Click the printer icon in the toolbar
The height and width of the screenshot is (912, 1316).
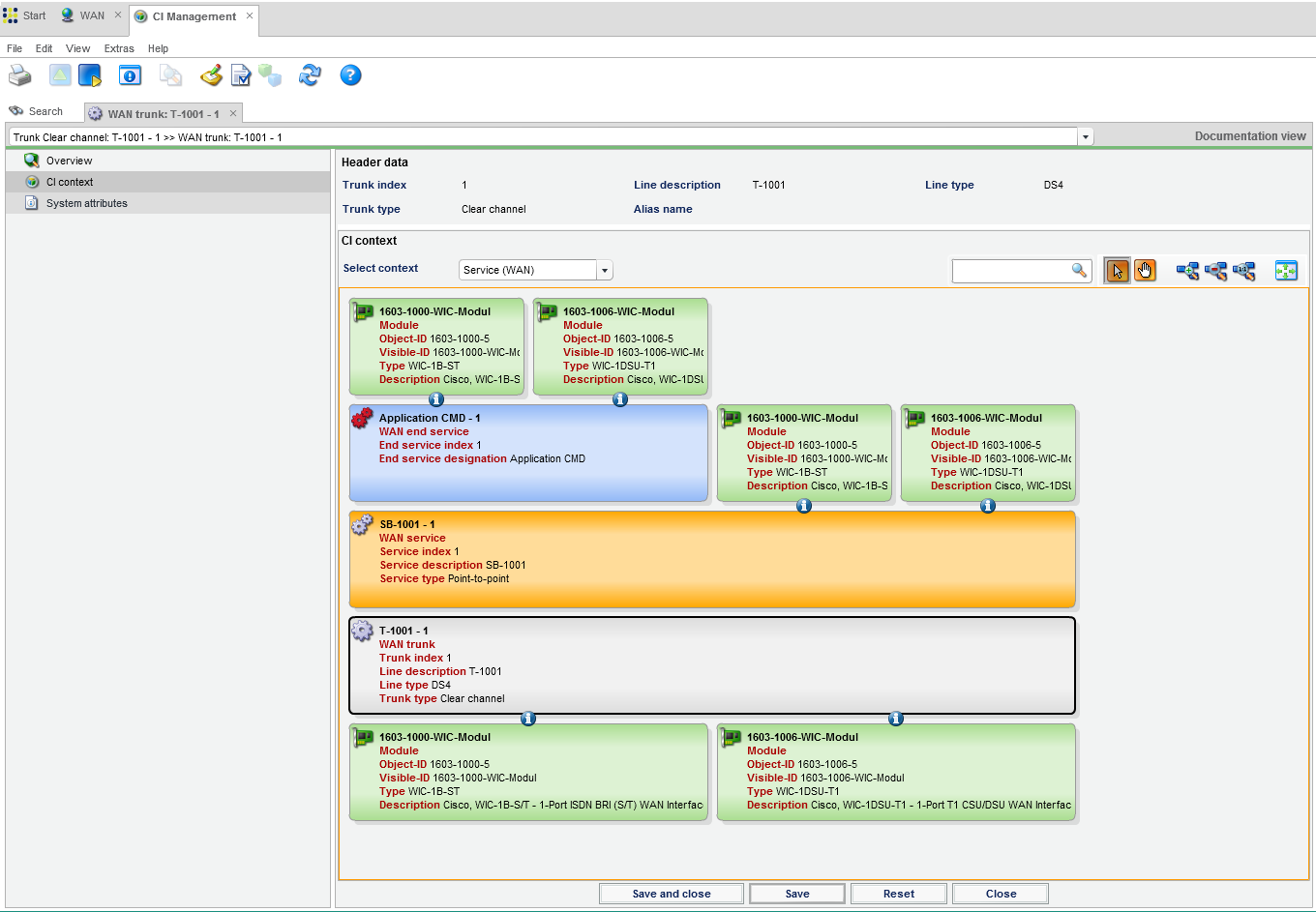point(19,75)
